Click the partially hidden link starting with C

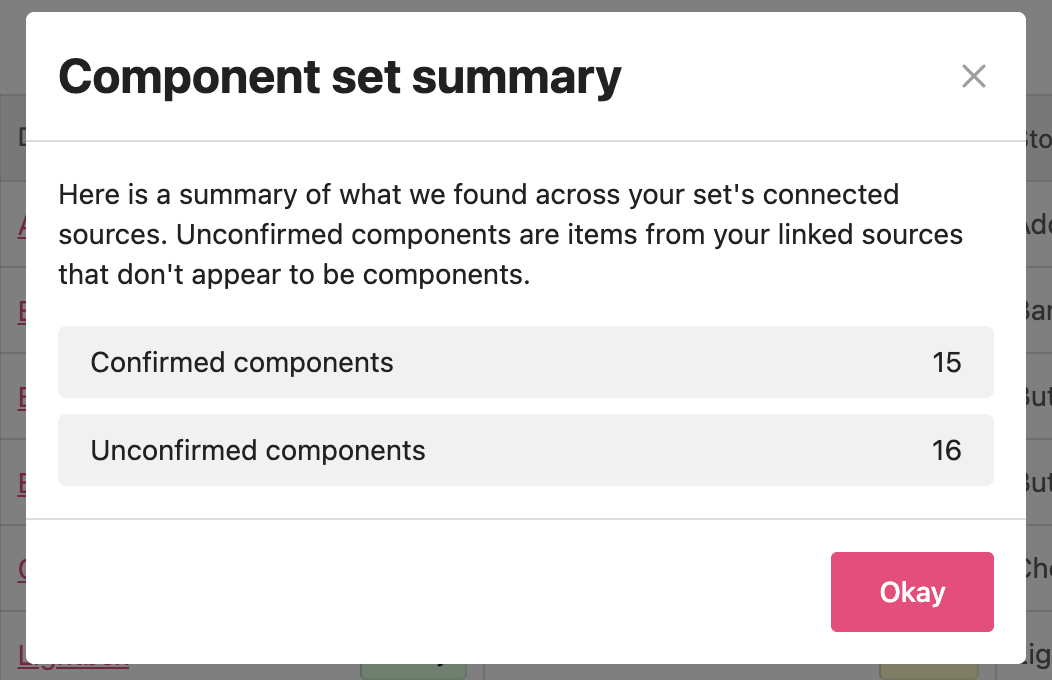click(x=21, y=570)
